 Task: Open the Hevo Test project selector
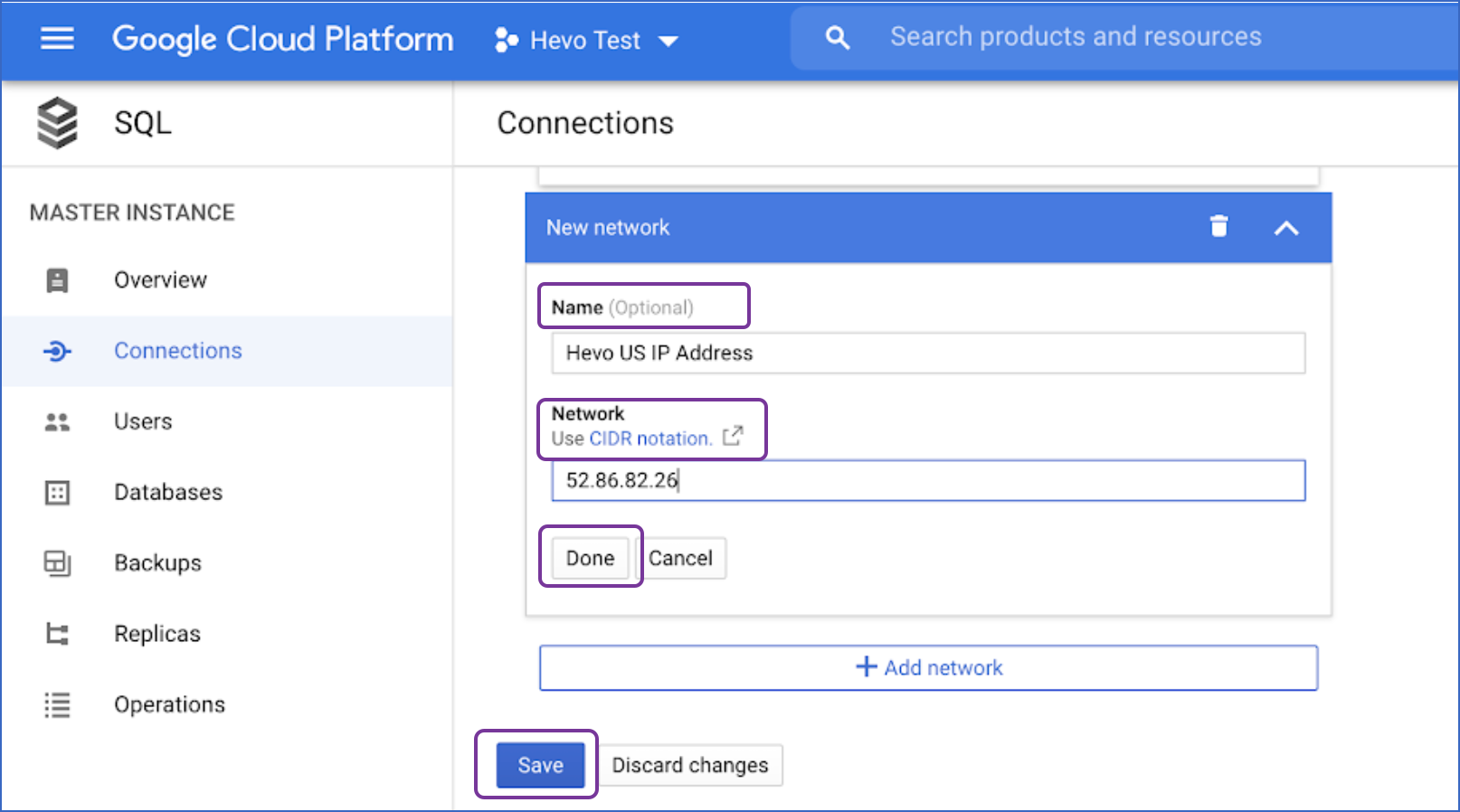[586, 40]
